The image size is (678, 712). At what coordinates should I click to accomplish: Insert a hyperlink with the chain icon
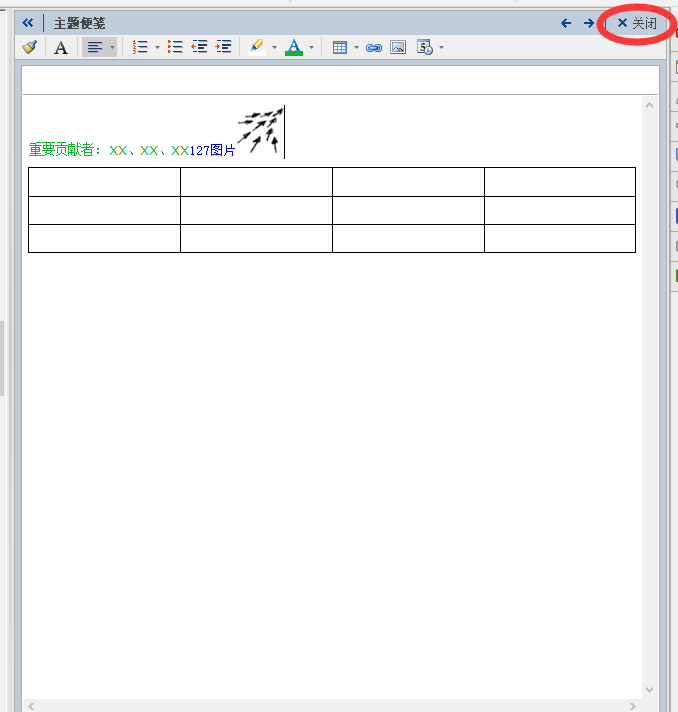[x=374, y=47]
